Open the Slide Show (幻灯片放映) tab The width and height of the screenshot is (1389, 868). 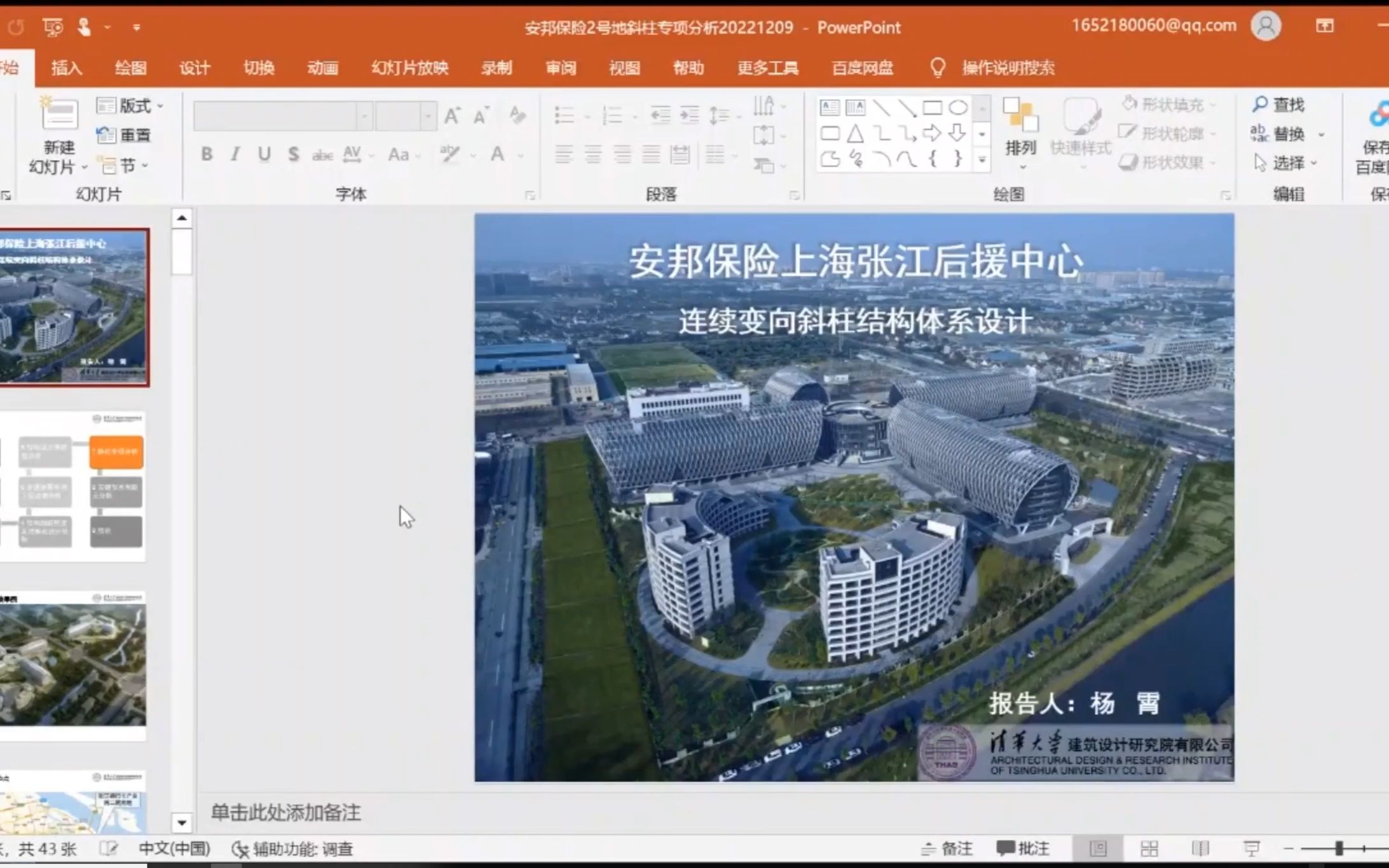(410, 67)
